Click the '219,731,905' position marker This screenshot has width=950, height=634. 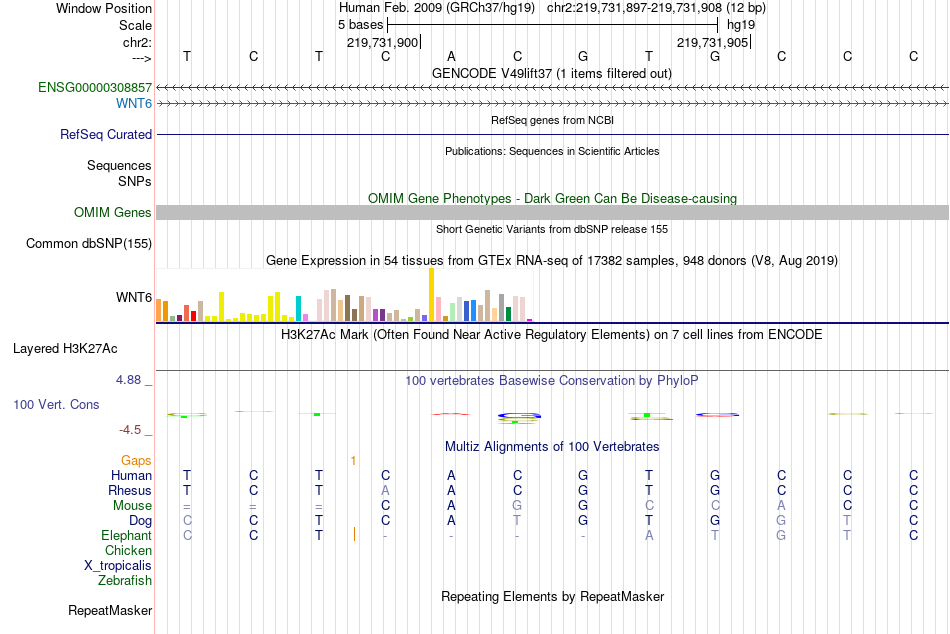(712, 42)
